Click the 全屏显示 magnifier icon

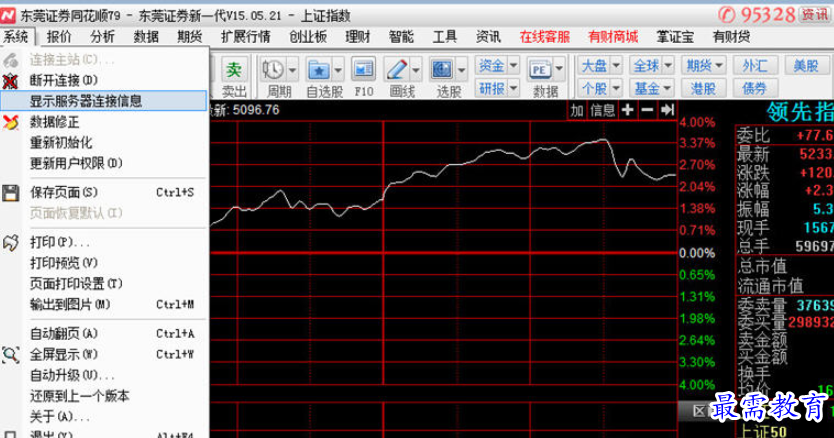point(10,354)
